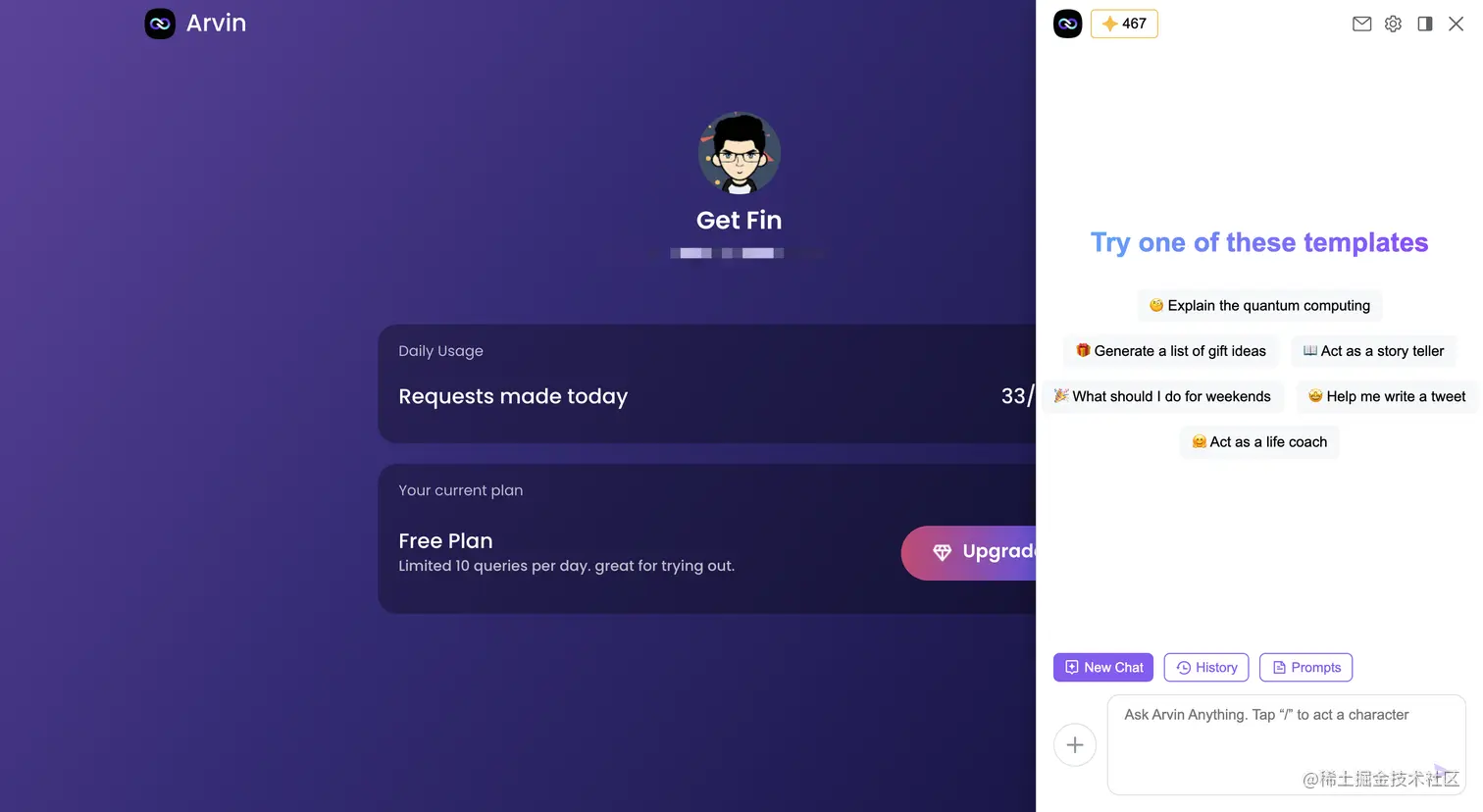Open the Prompts library
The image size is (1483, 812).
coord(1306,667)
